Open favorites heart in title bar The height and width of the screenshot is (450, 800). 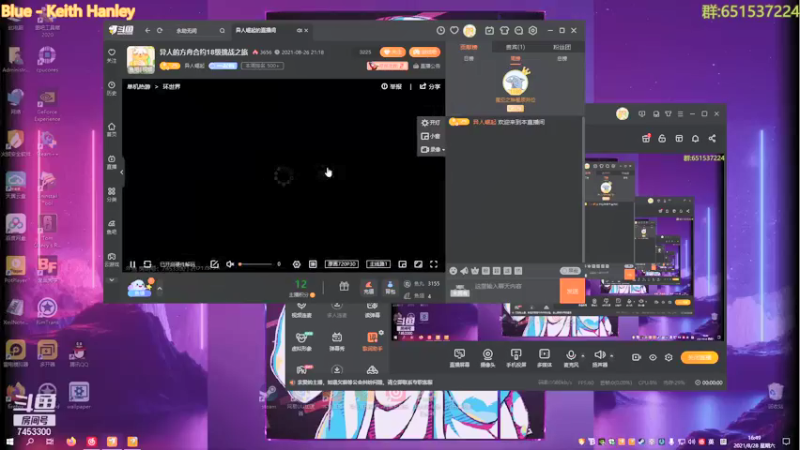454,31
